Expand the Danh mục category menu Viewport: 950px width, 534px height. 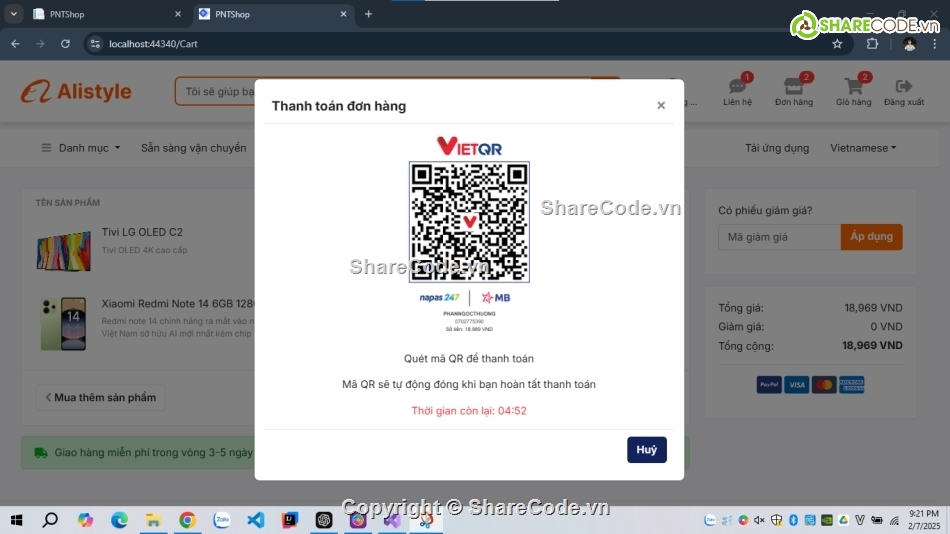tap(81, 148)
